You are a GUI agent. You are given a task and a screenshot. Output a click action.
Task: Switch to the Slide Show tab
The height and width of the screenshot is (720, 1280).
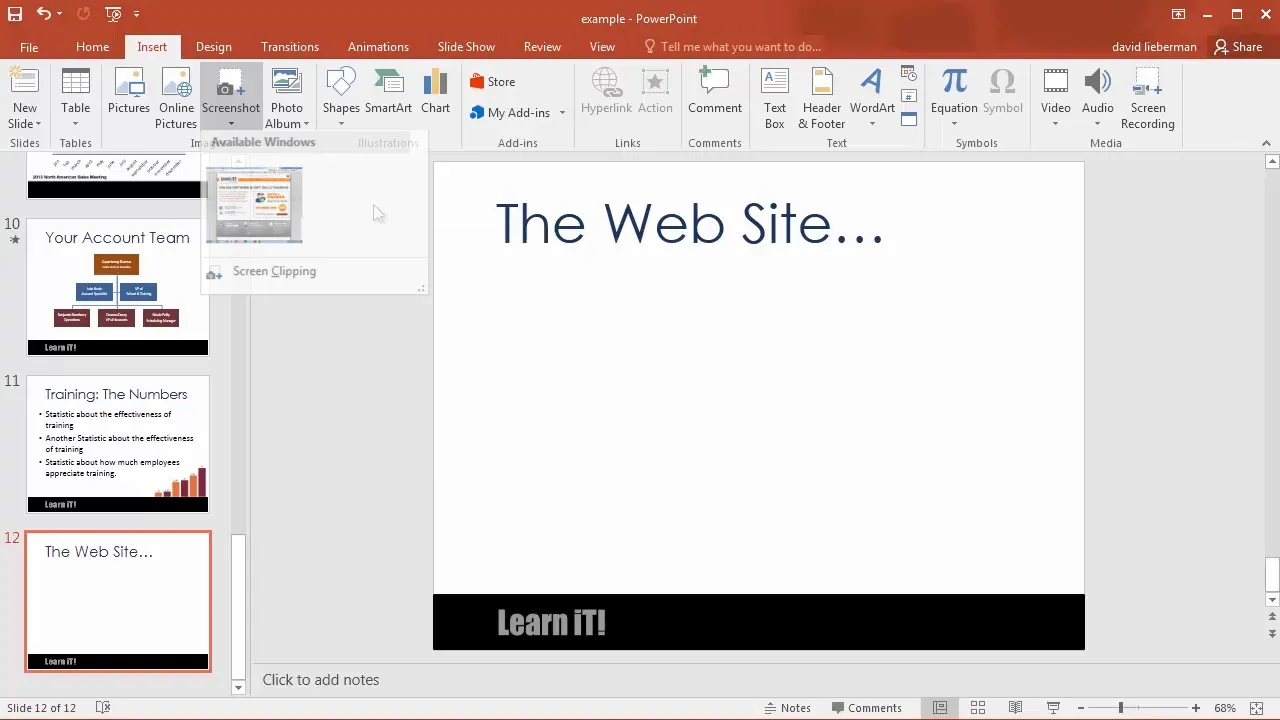click(x=466, y=47)
